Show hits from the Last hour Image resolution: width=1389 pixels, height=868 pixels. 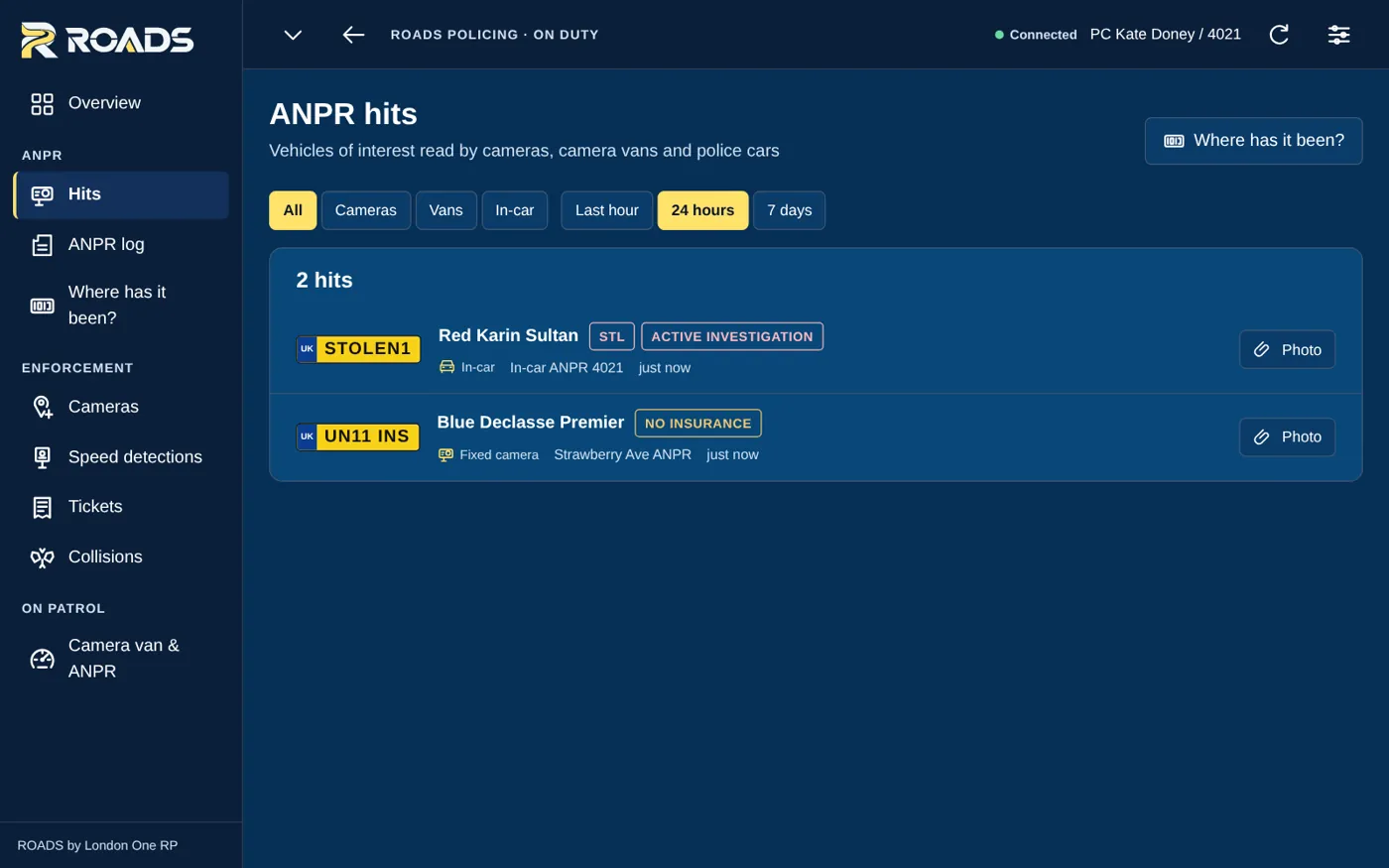(607, 210)
